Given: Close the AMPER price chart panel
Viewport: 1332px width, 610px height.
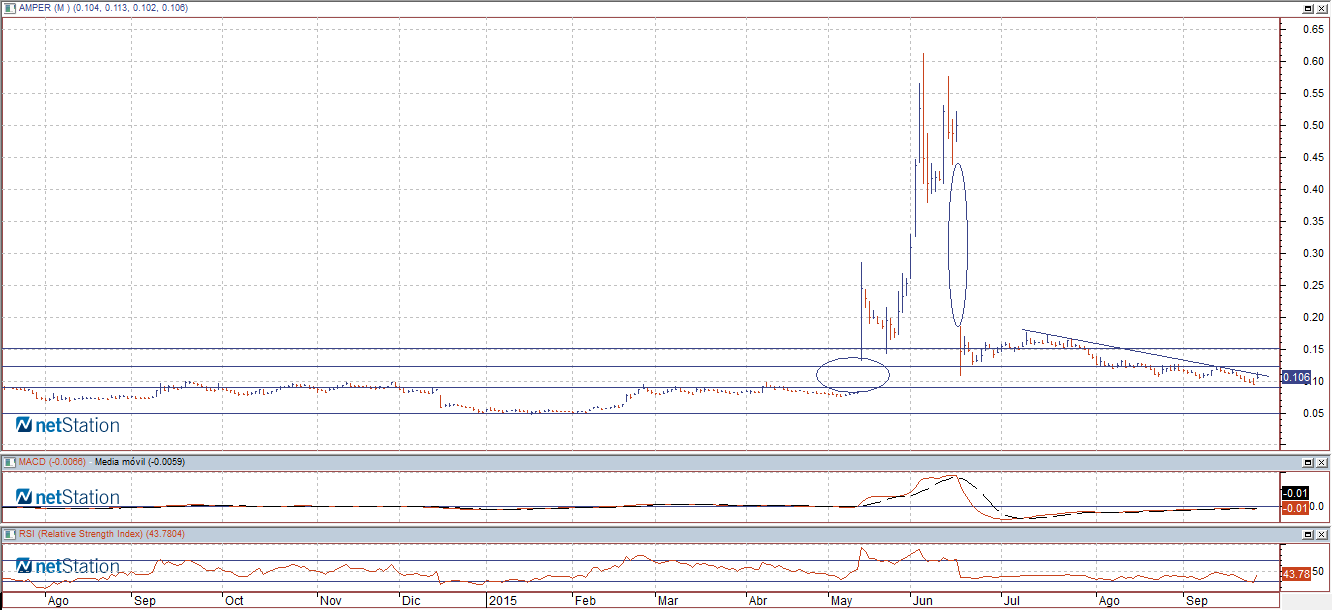Looking at the screenshot, I should (1321, 7).
